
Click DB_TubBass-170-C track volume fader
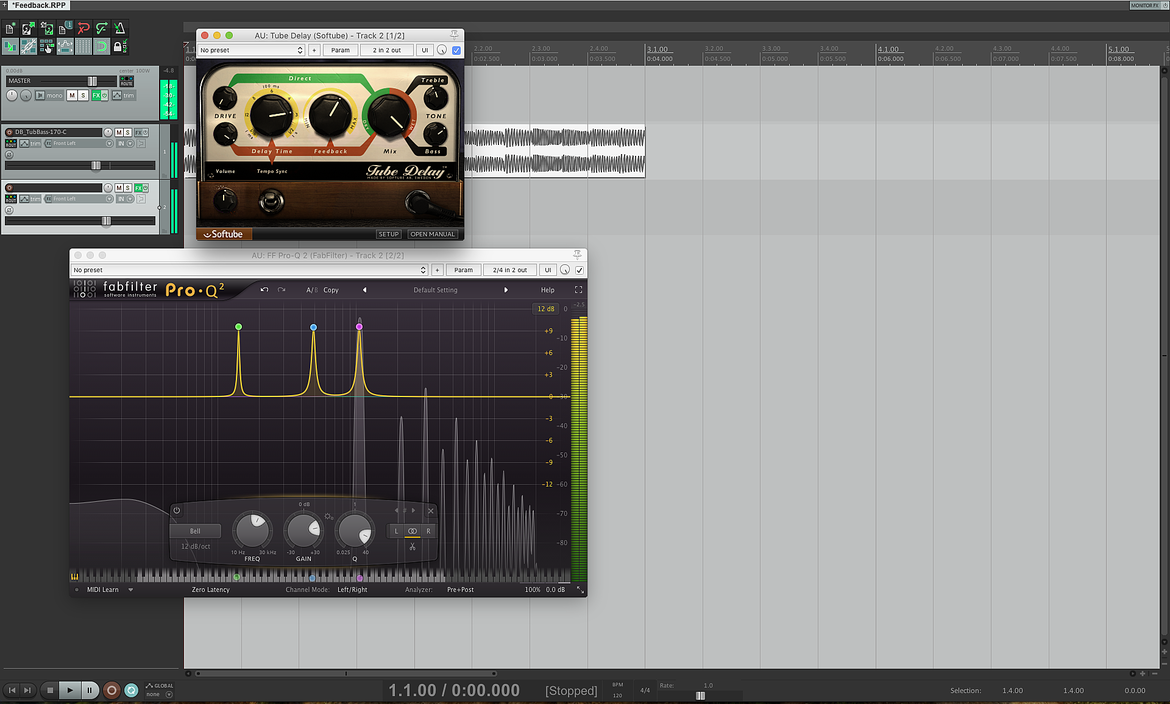[x=96, y=166]
